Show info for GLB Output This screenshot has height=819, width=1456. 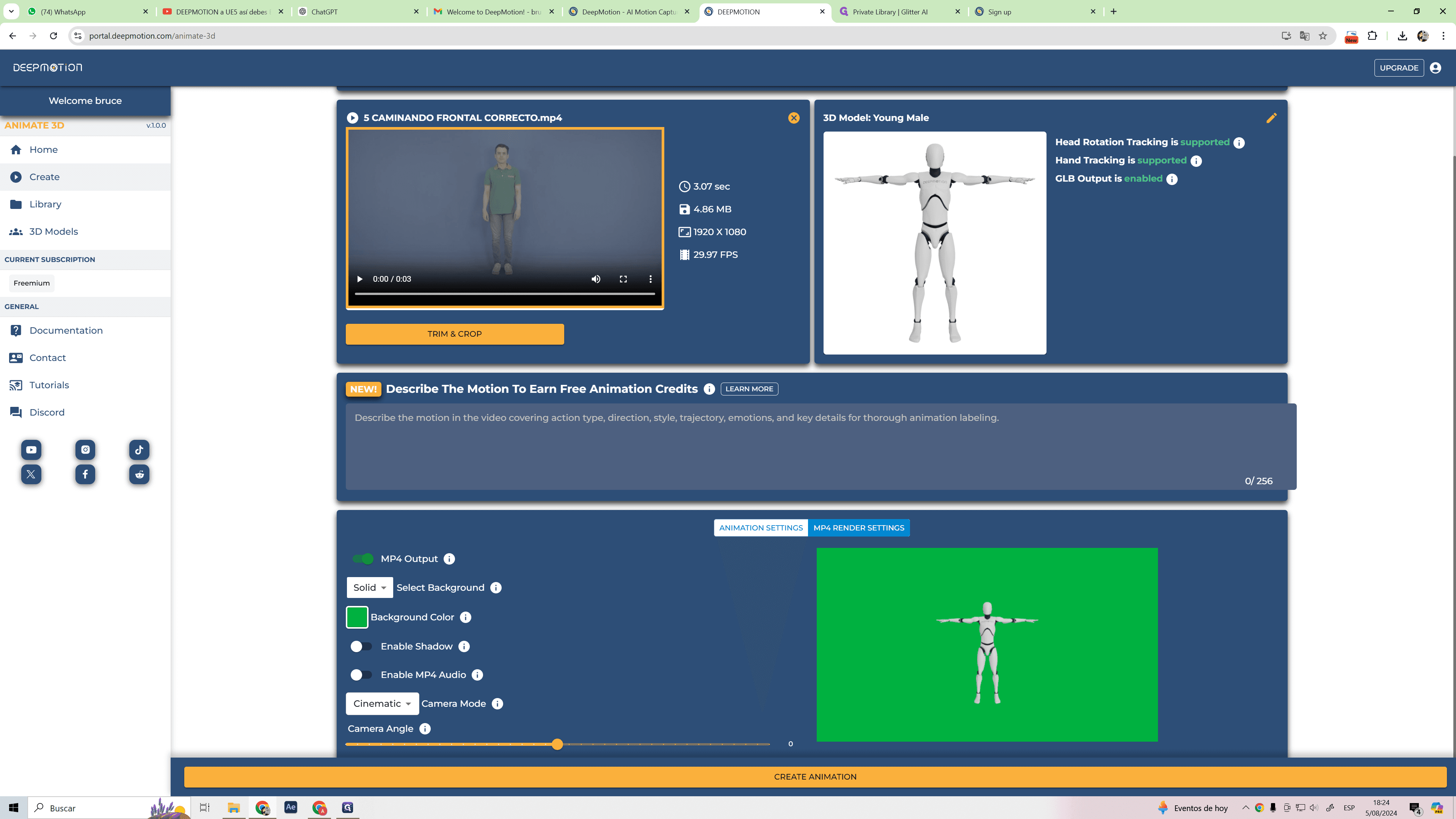pos(1172,179)
